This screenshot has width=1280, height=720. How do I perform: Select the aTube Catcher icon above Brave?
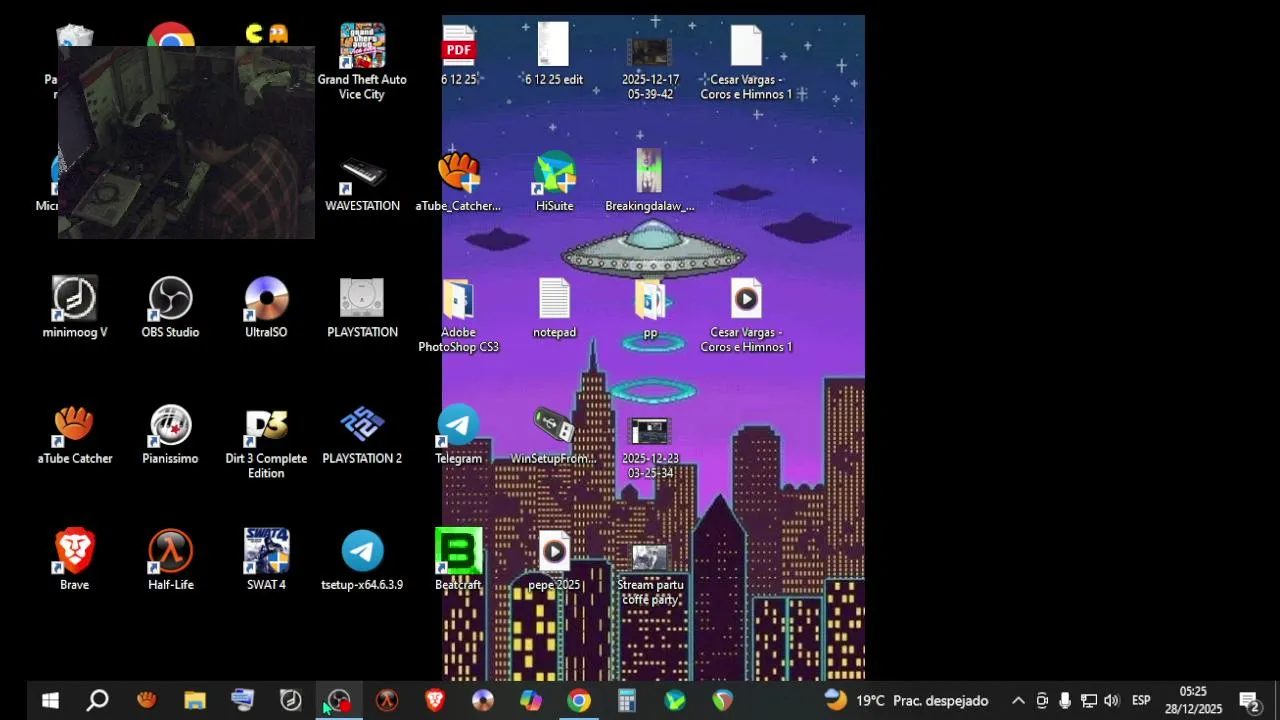coord(74,436)
